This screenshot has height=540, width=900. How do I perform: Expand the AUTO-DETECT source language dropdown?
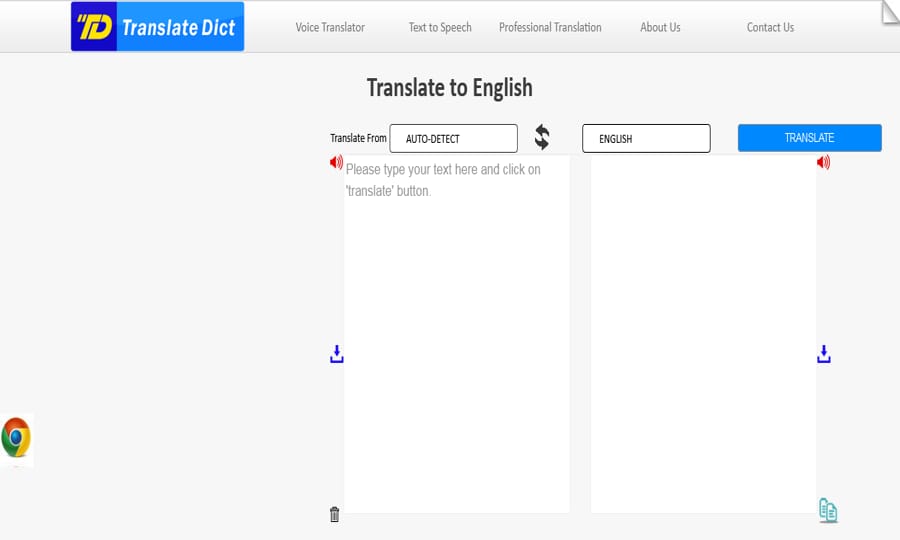click(453, 138)
